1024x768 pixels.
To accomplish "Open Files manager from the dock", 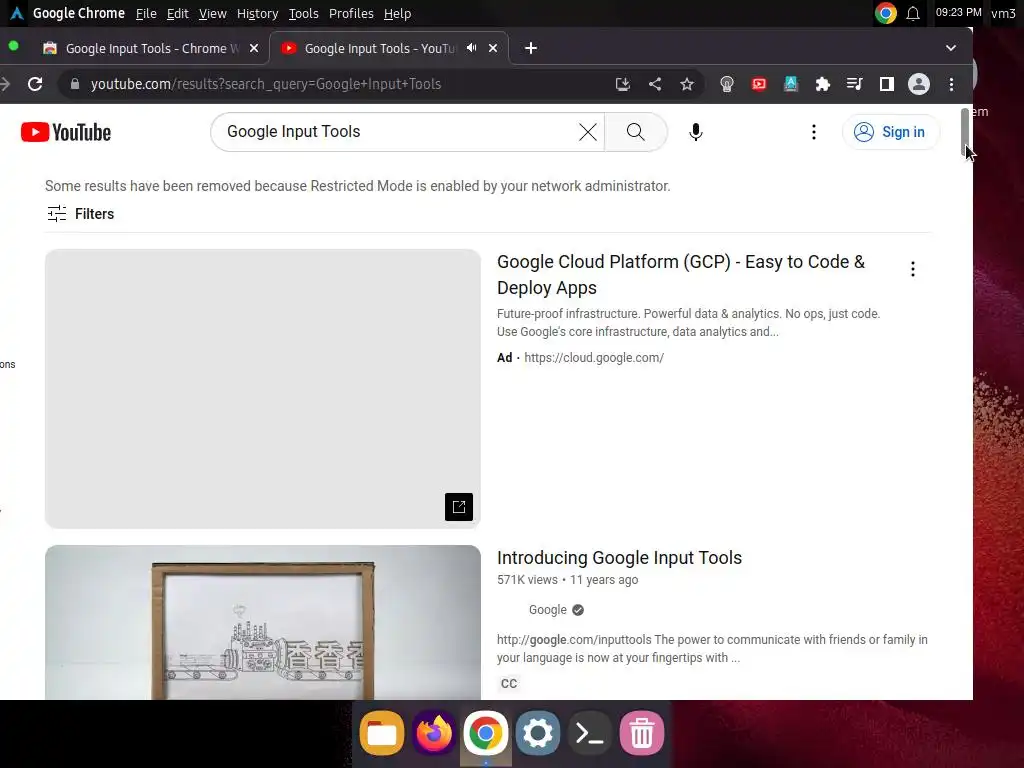I will coord(382,733).
